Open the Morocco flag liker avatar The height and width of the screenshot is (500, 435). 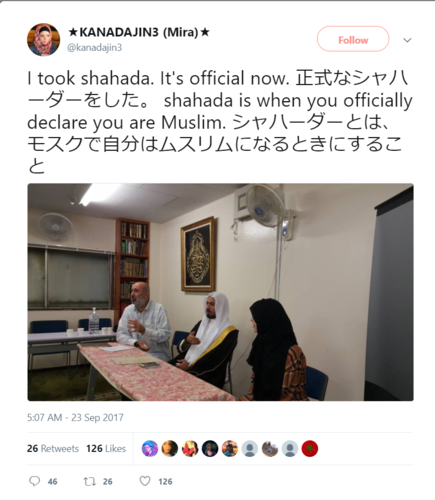[x=310, y=448]
